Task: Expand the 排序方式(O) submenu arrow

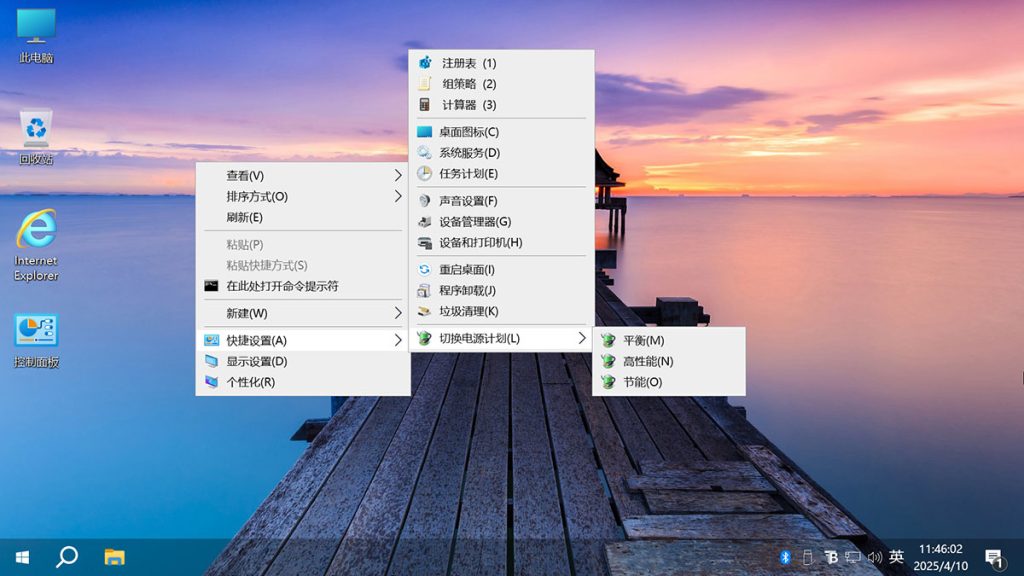Action: 398,196
